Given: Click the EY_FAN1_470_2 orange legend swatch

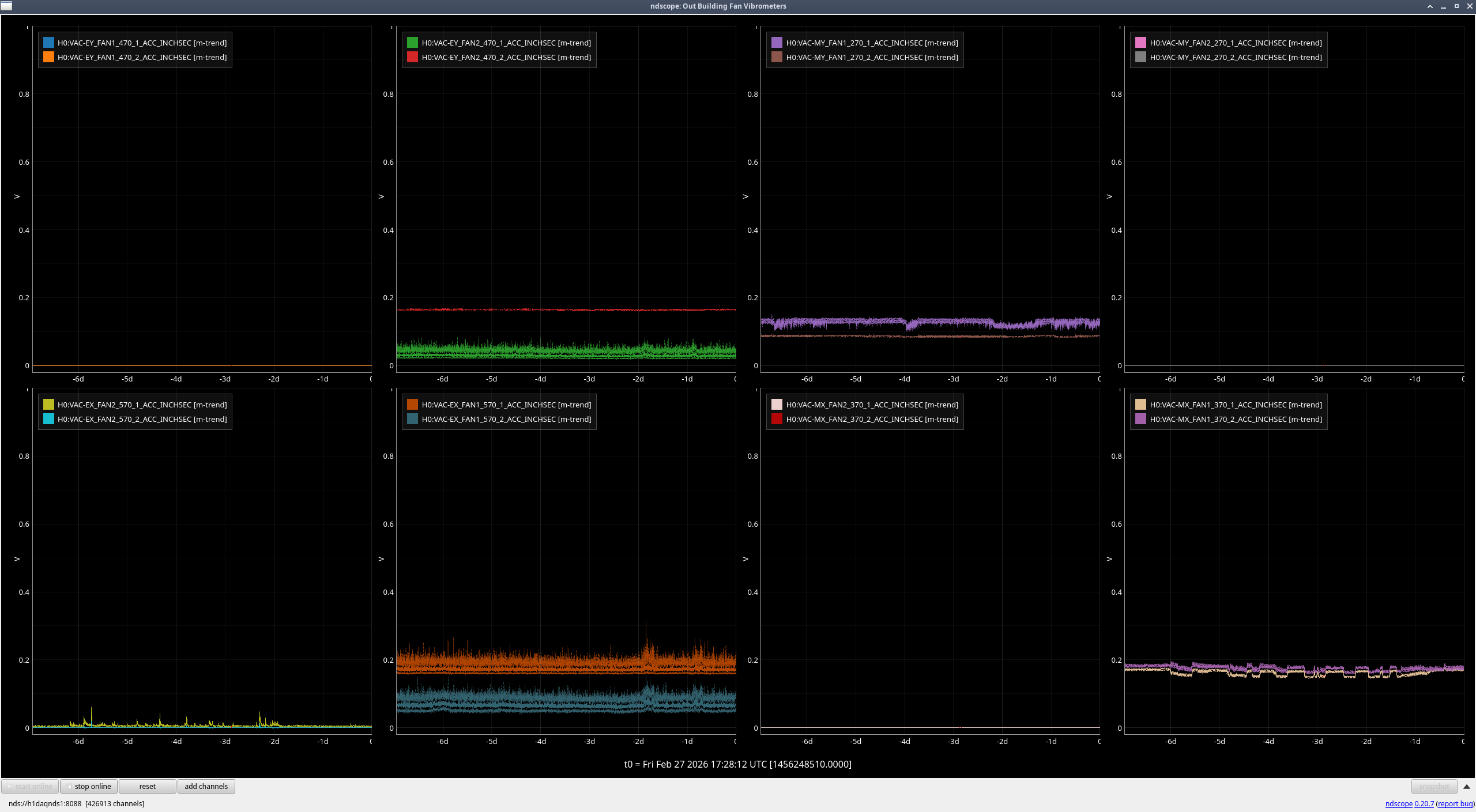Looking at the screenshot, I should (x=48, y=57).
